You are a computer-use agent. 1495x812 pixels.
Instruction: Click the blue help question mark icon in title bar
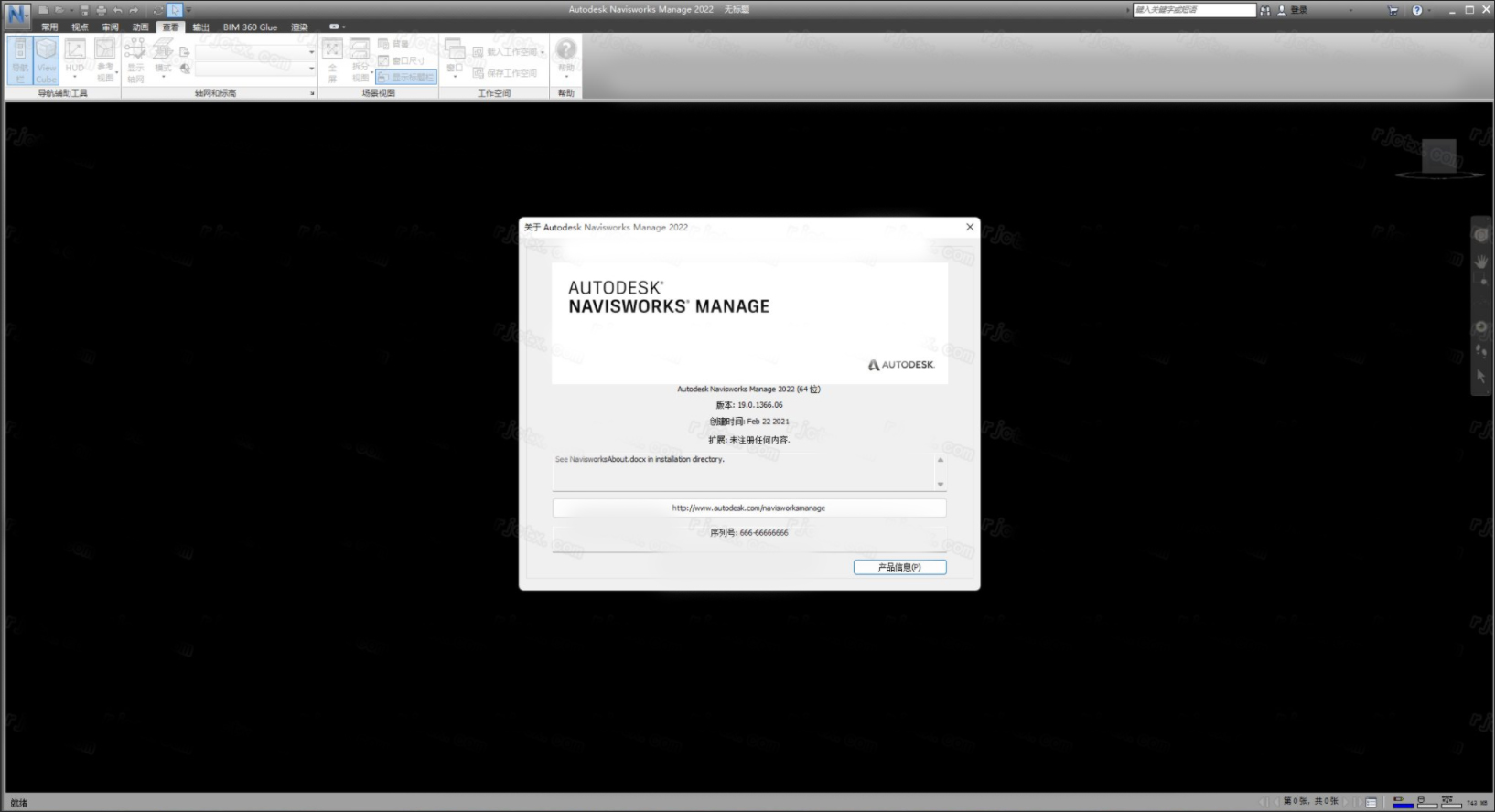(x=1417, y=10)
